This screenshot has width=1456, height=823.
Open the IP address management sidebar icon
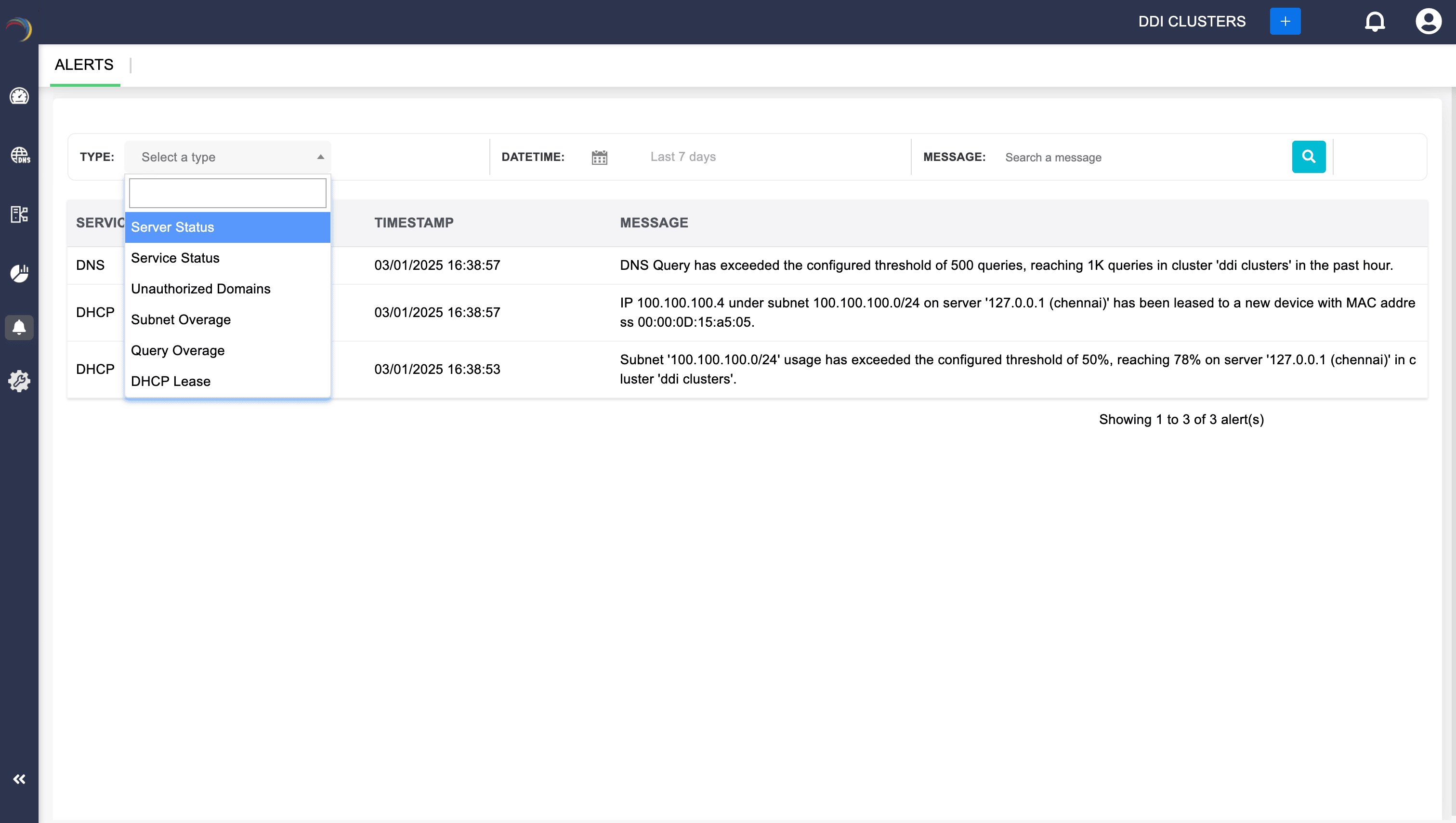pyautogui.click(x=19, y=214)
